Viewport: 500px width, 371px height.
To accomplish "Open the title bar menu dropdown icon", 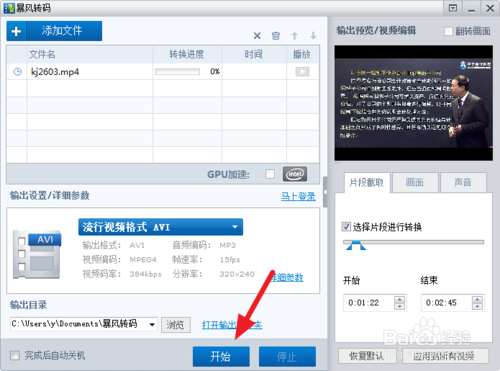I will click(453, 8).
